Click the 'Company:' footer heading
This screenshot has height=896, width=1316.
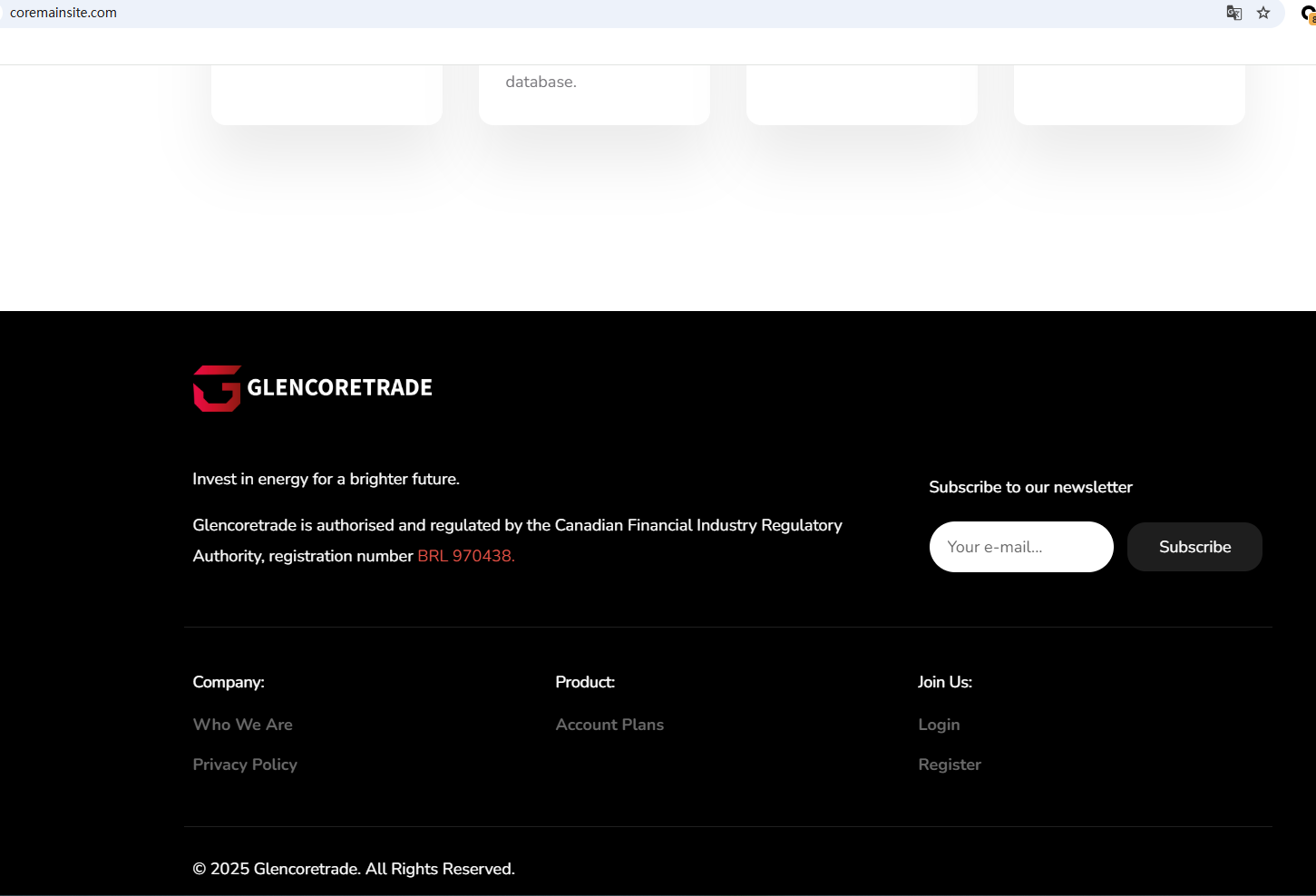(229, 682)
